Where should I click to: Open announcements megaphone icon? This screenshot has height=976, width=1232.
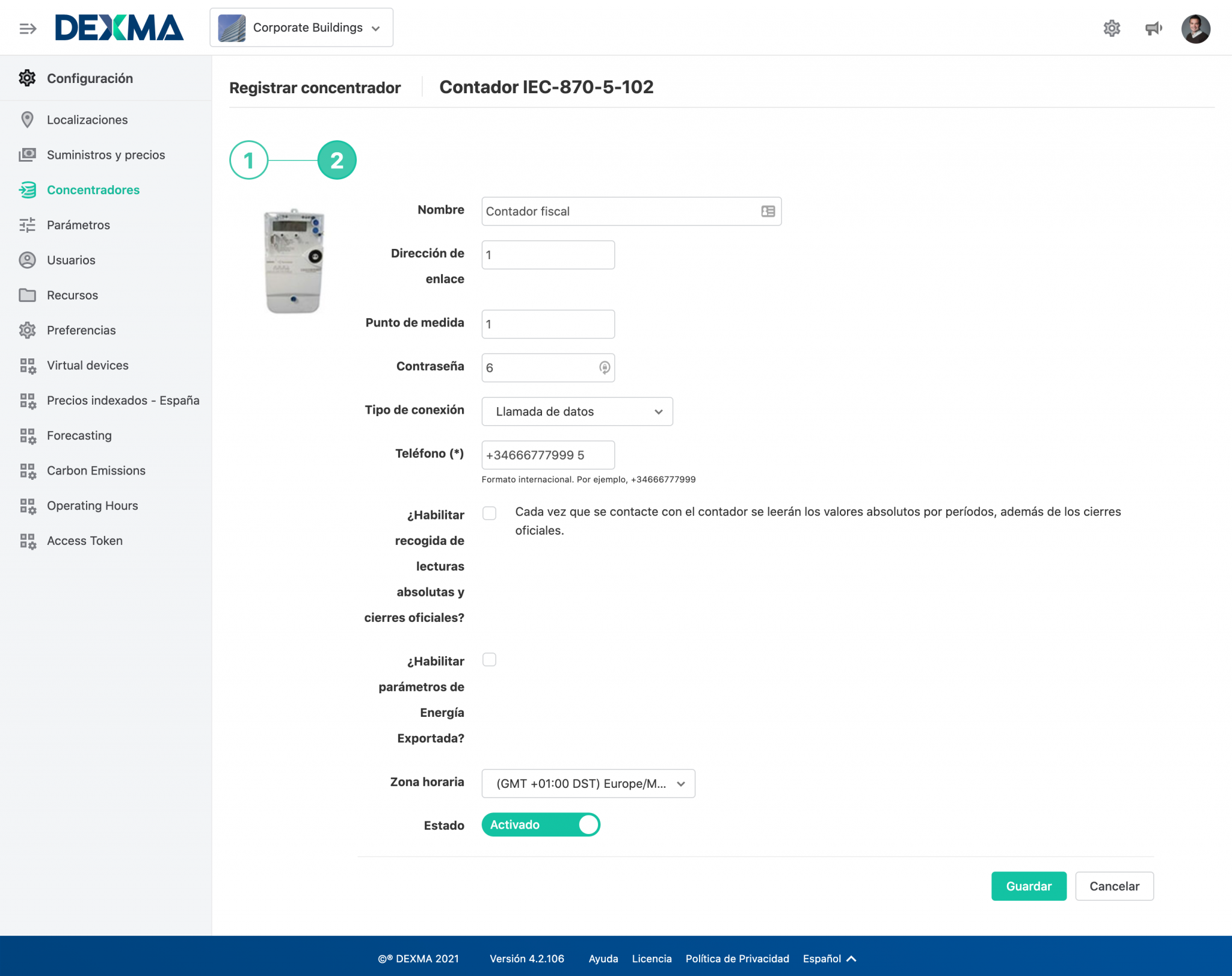coord(1153,28)
